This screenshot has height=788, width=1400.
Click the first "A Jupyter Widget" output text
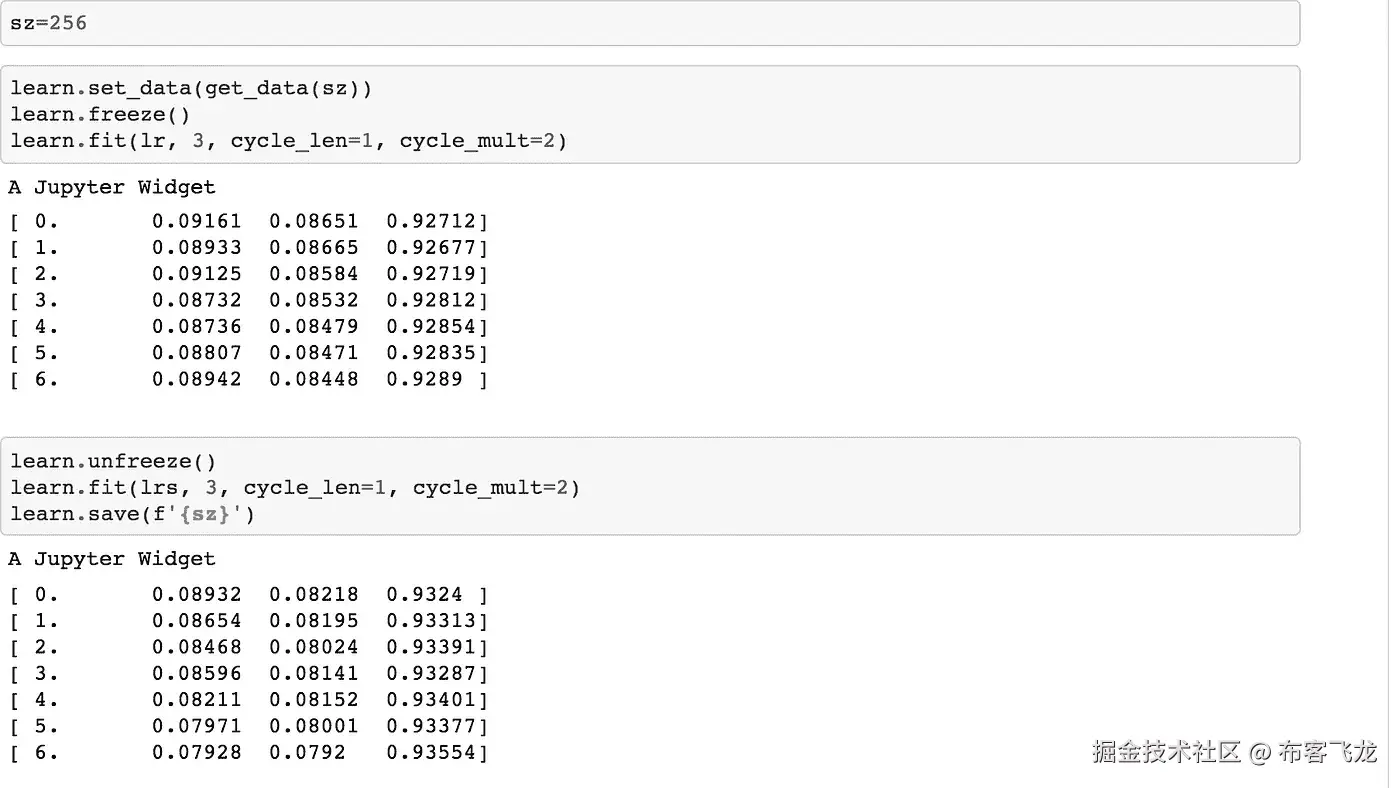click(x=112, y=187)
